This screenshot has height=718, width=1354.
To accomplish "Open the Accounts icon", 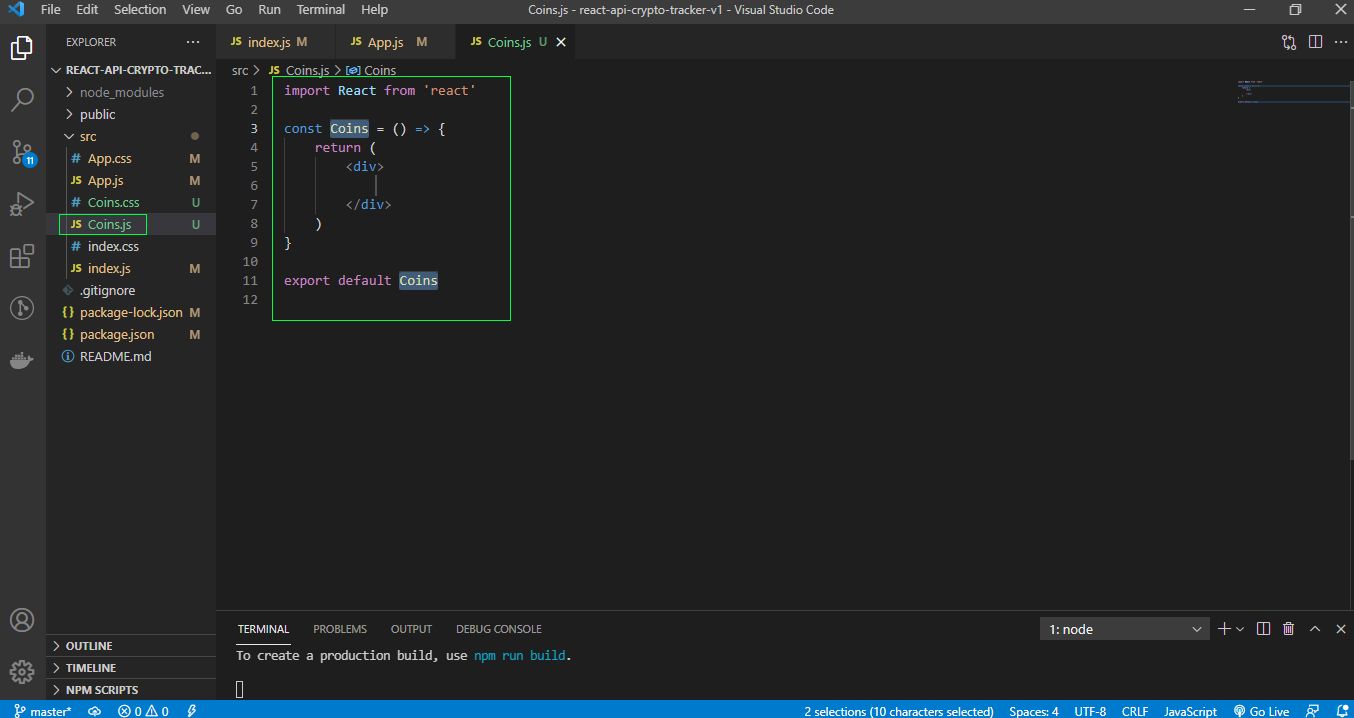I will (22, 620).
